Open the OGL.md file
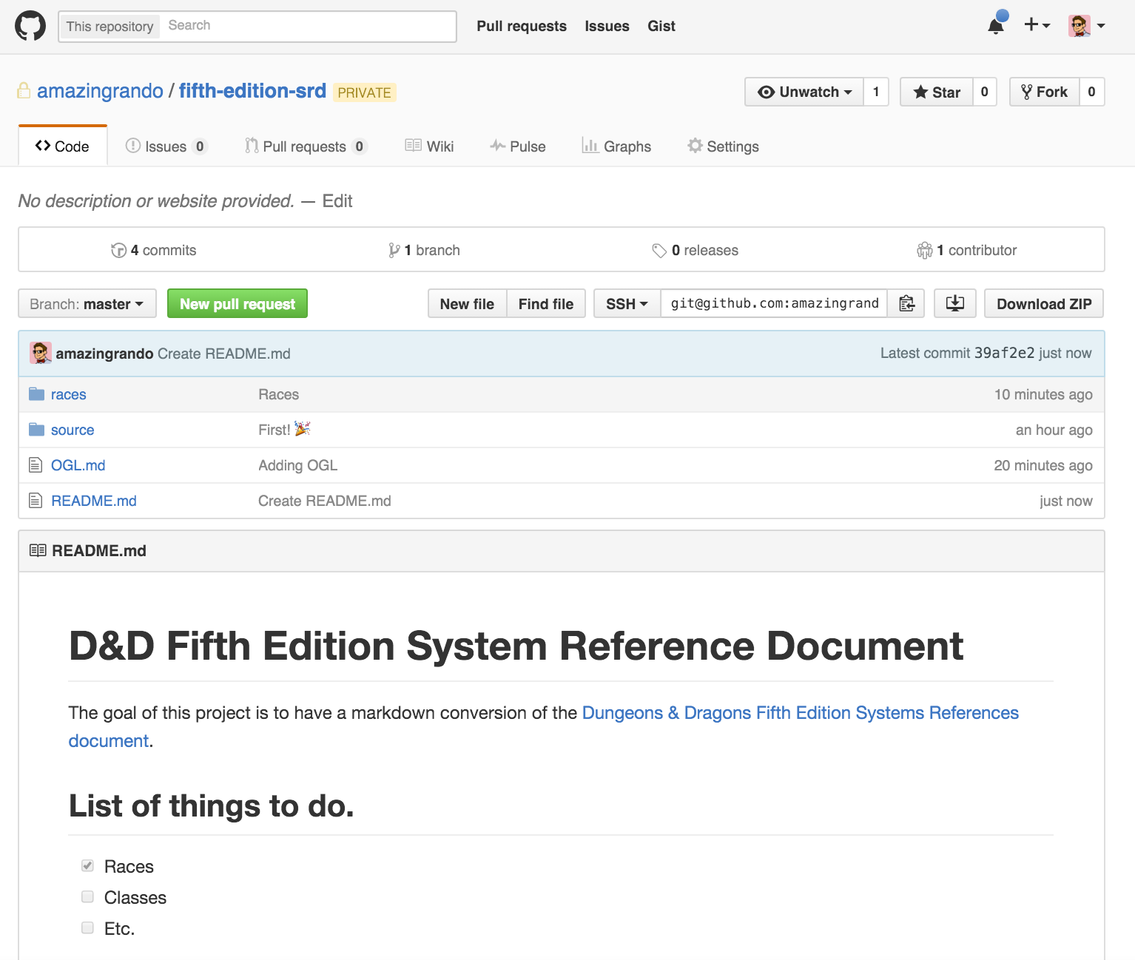 [x=78, y=466]
